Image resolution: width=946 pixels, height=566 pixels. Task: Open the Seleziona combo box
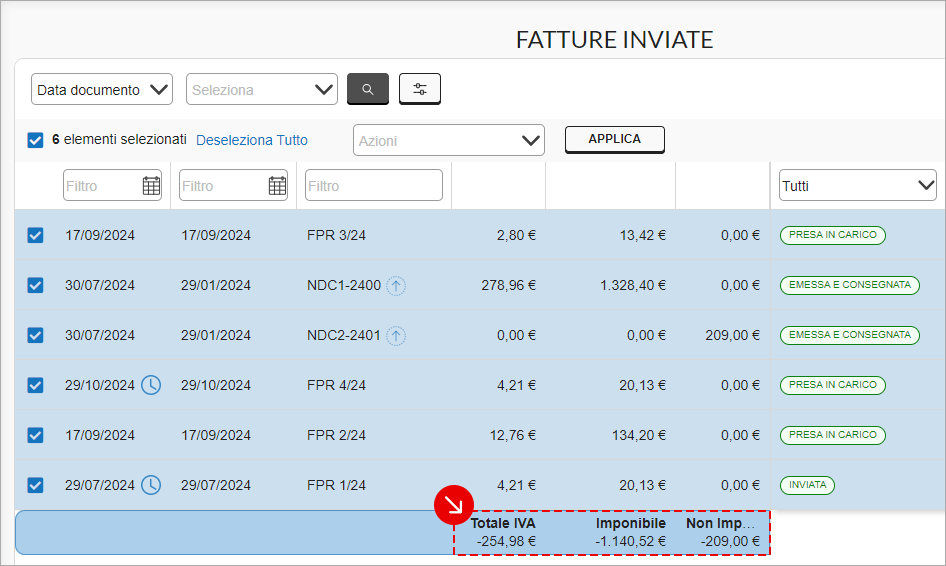(262, 89)
